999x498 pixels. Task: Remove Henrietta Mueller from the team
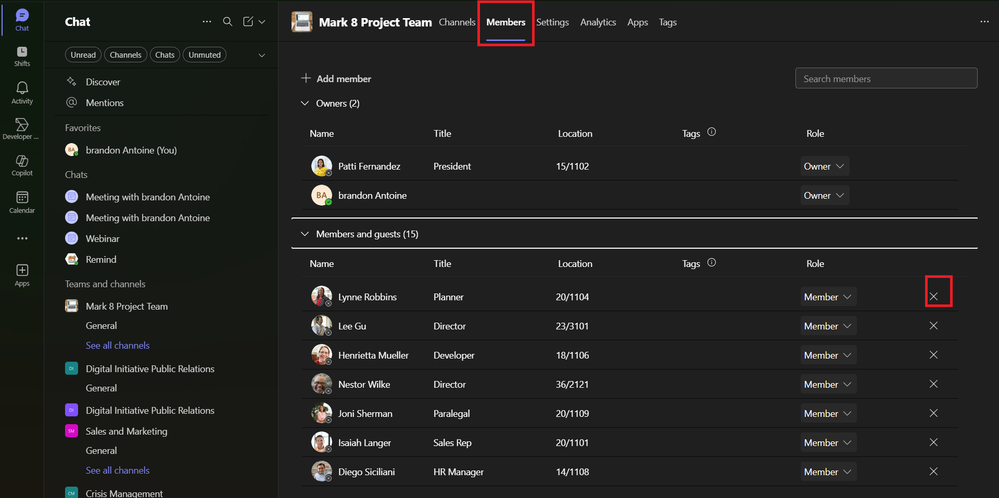point(933,355)
